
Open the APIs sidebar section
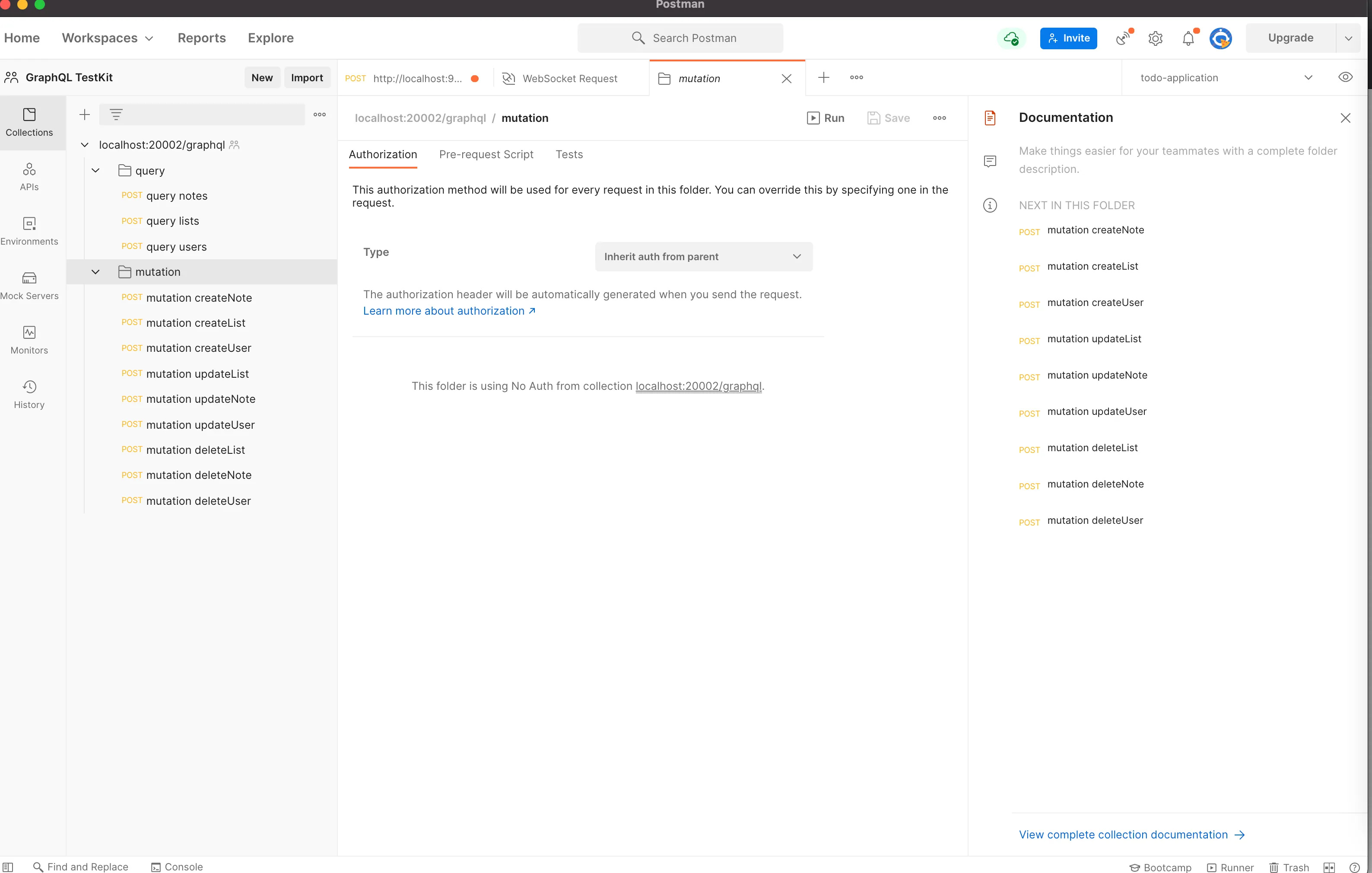29,177
